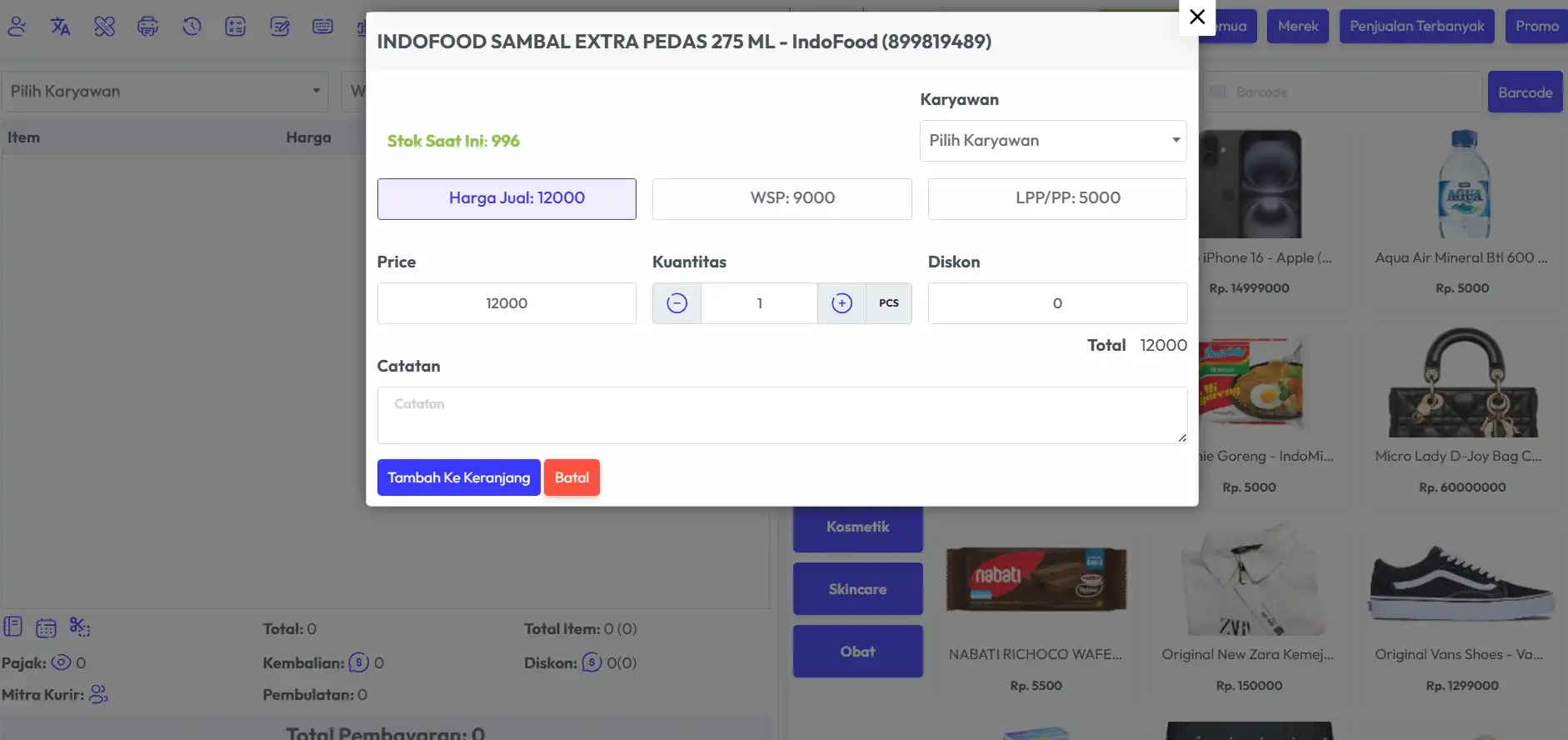Image resolution: width=1568 pixels, height=740 pixels.
Task: Select the Aqua Air Mineral product image
Action: coord(1463,184)
